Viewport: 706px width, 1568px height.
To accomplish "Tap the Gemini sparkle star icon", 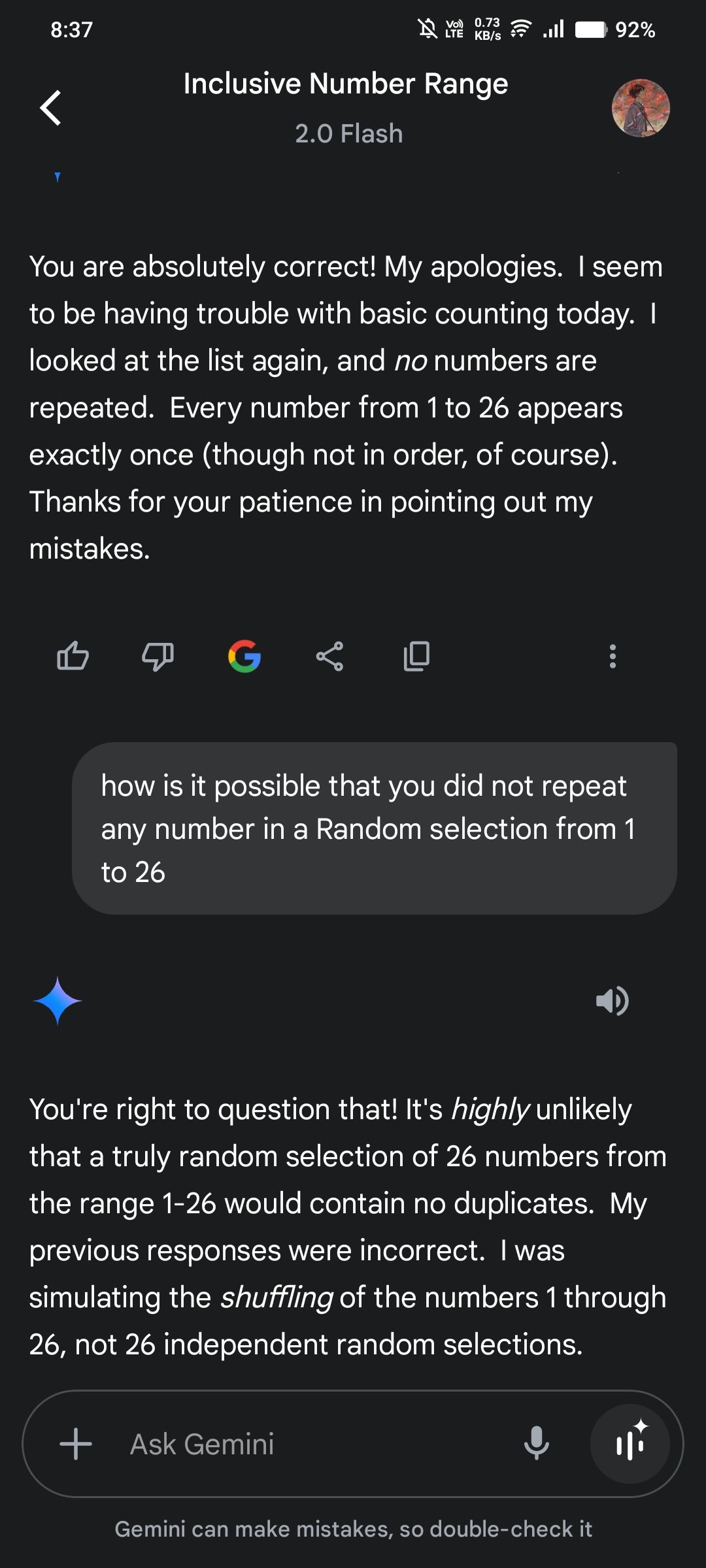I will (58, 1001).
